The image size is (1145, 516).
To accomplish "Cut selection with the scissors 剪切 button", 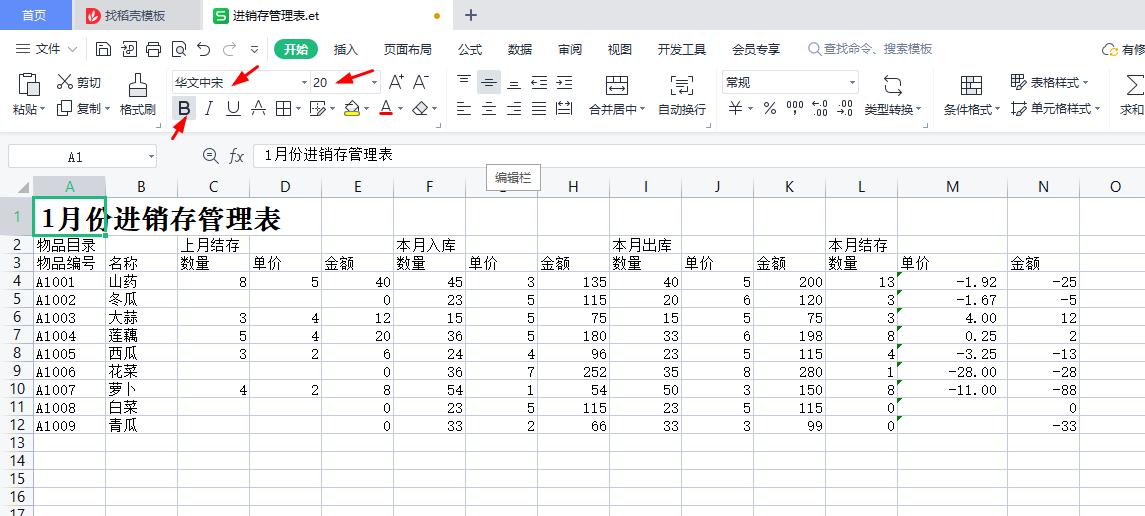I will coord(79,82).
